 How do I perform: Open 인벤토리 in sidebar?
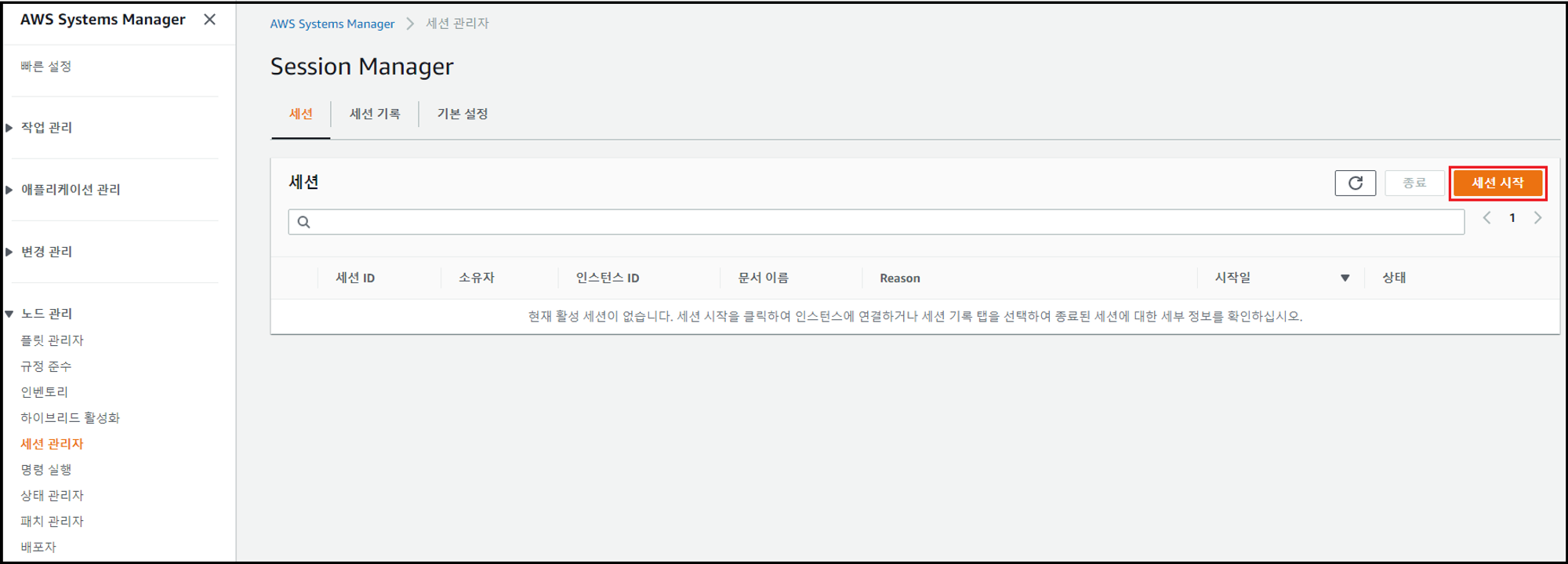click(45, 392)
